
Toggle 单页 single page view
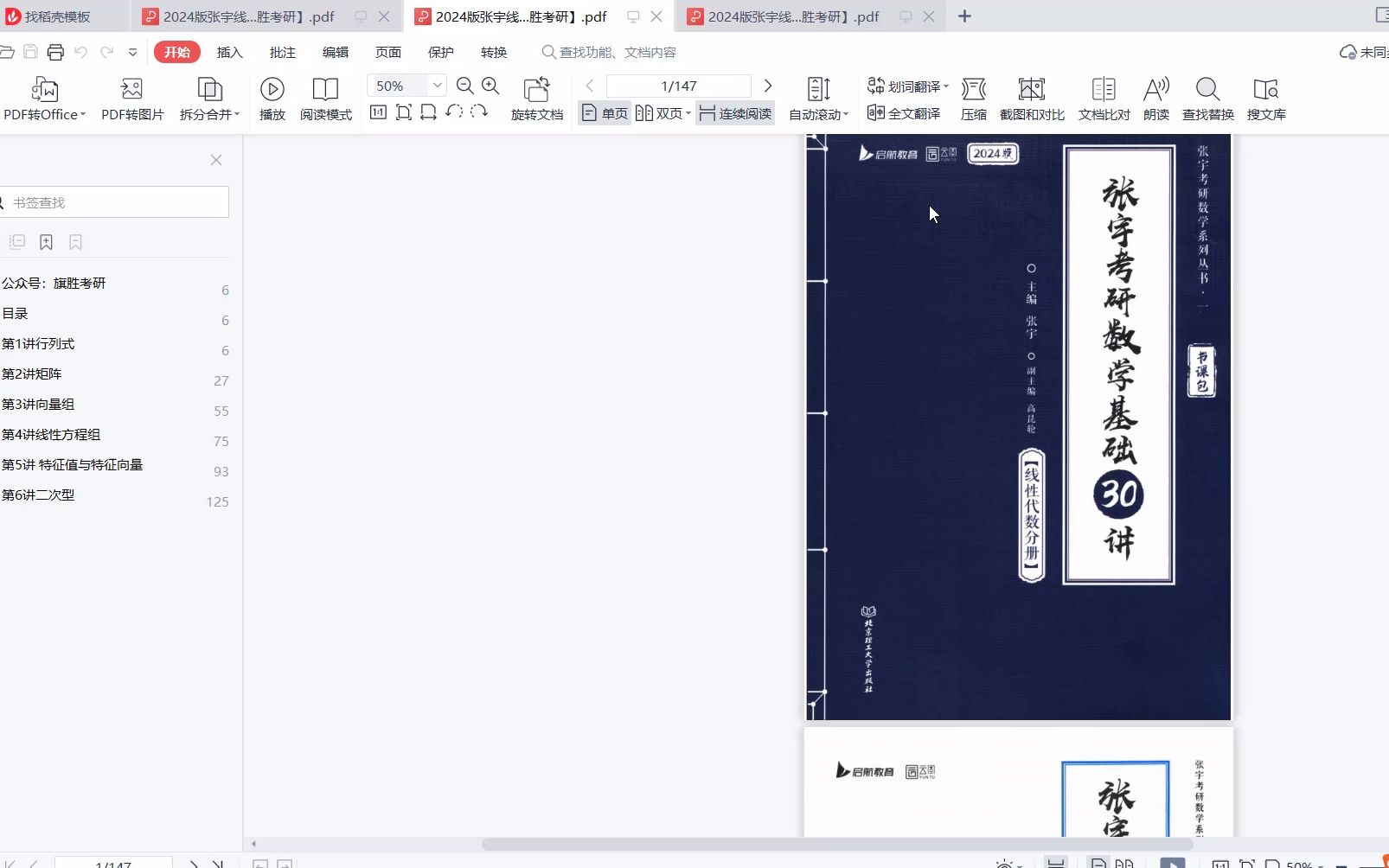pos(605,113)
